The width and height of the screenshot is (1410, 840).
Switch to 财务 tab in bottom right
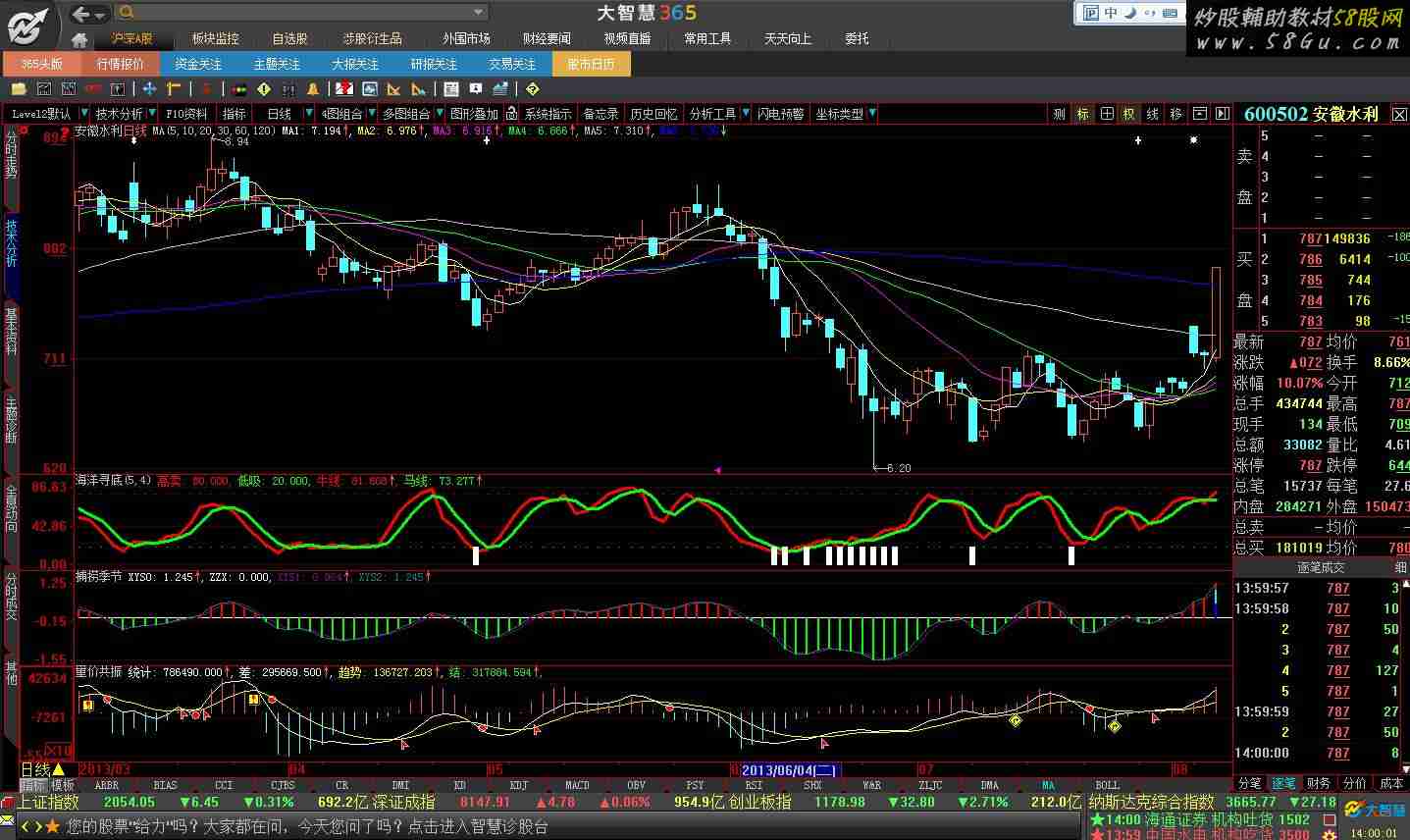[x=1319, y=783]
